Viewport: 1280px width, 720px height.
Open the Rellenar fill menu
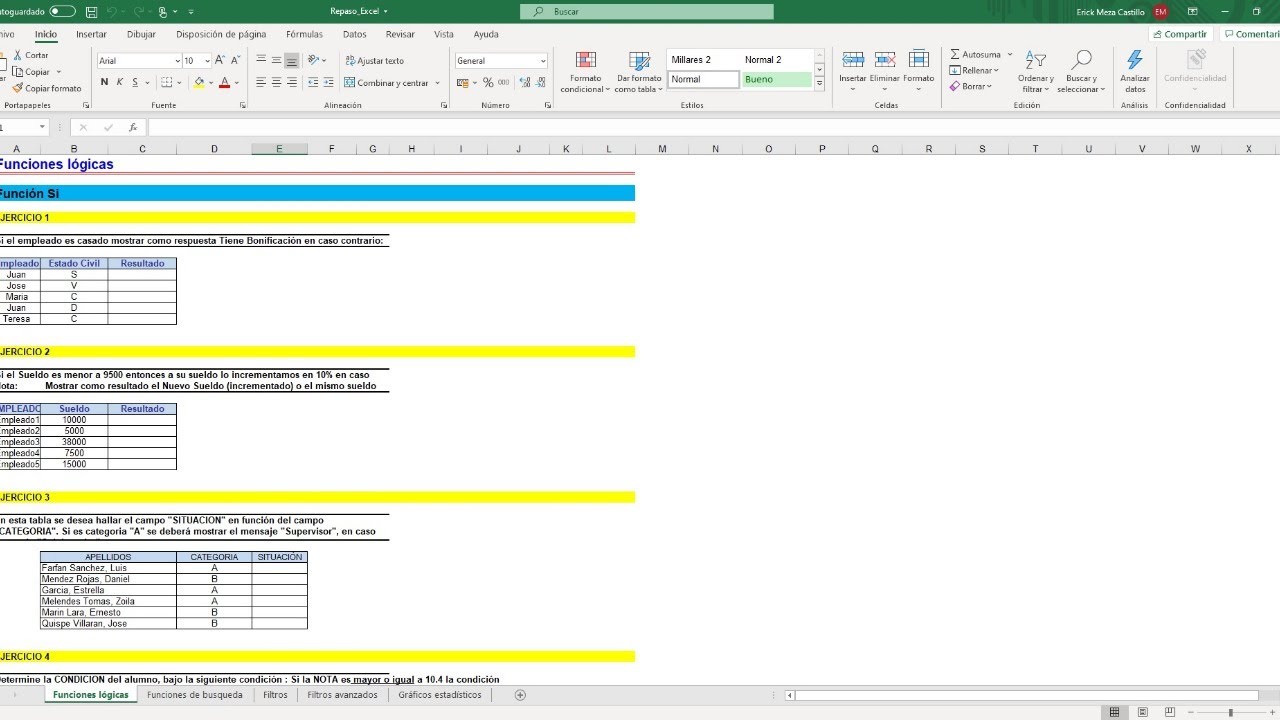(x=976, y=70)
